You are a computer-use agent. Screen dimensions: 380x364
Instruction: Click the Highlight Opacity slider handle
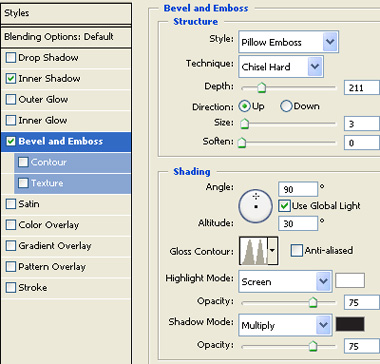pos(313,303)
